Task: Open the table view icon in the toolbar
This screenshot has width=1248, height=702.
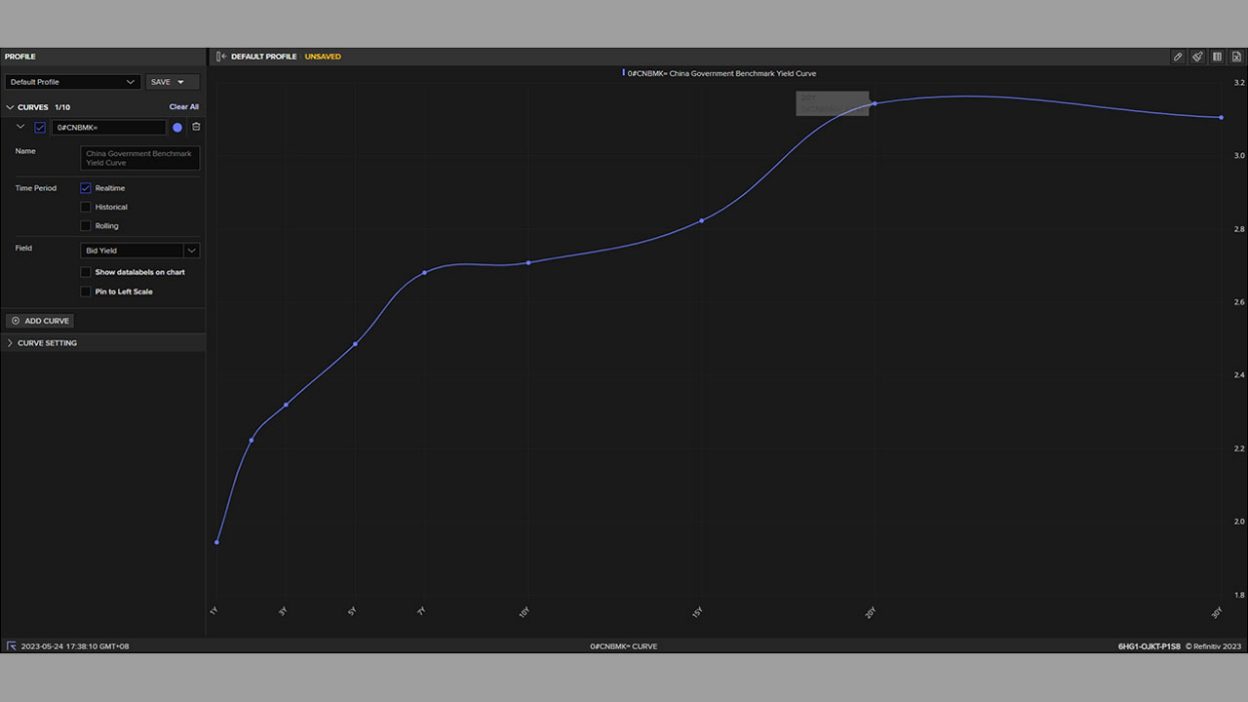Action: (x=1217, y=56)
